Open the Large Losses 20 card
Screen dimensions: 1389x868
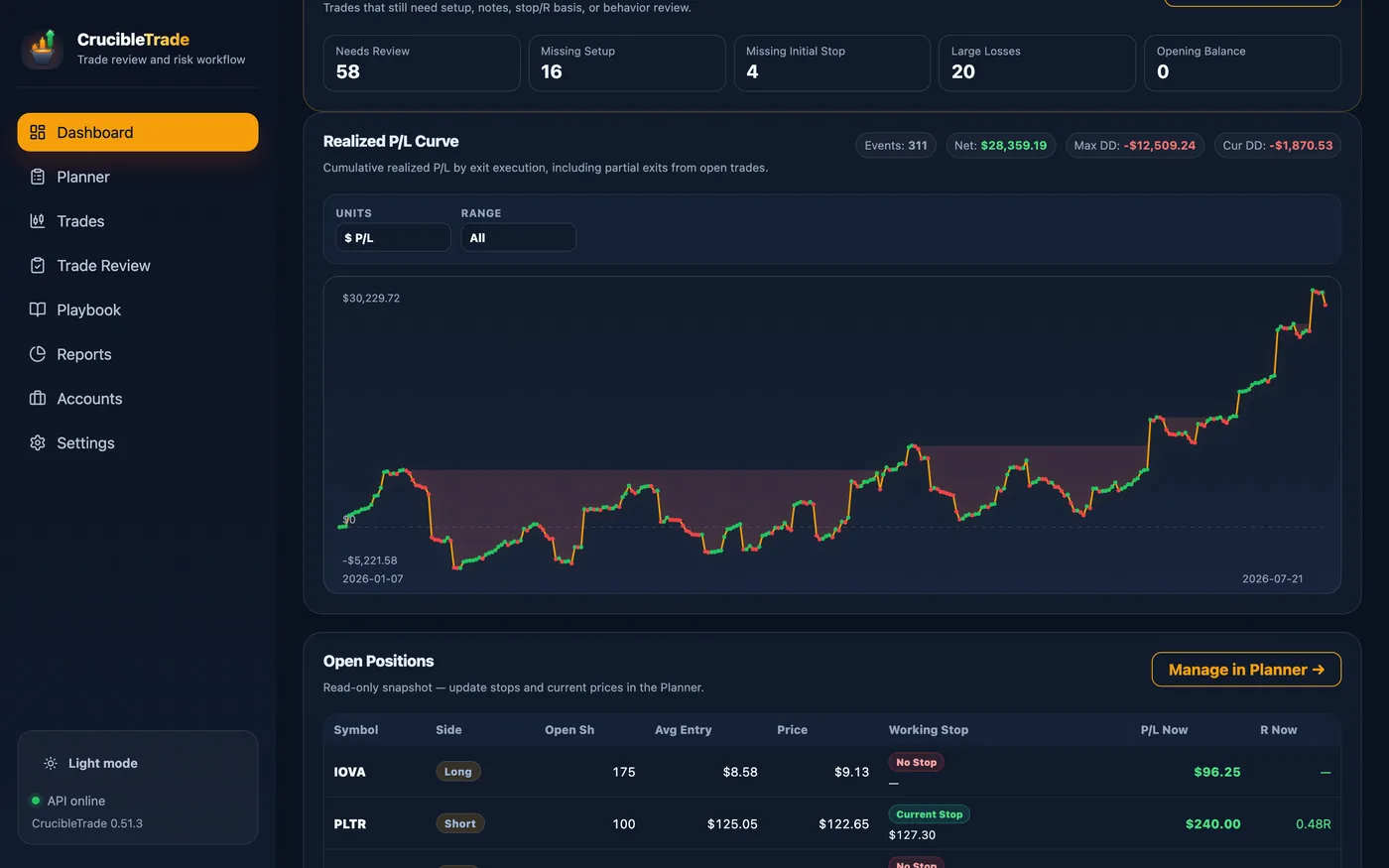point(1037,63)
